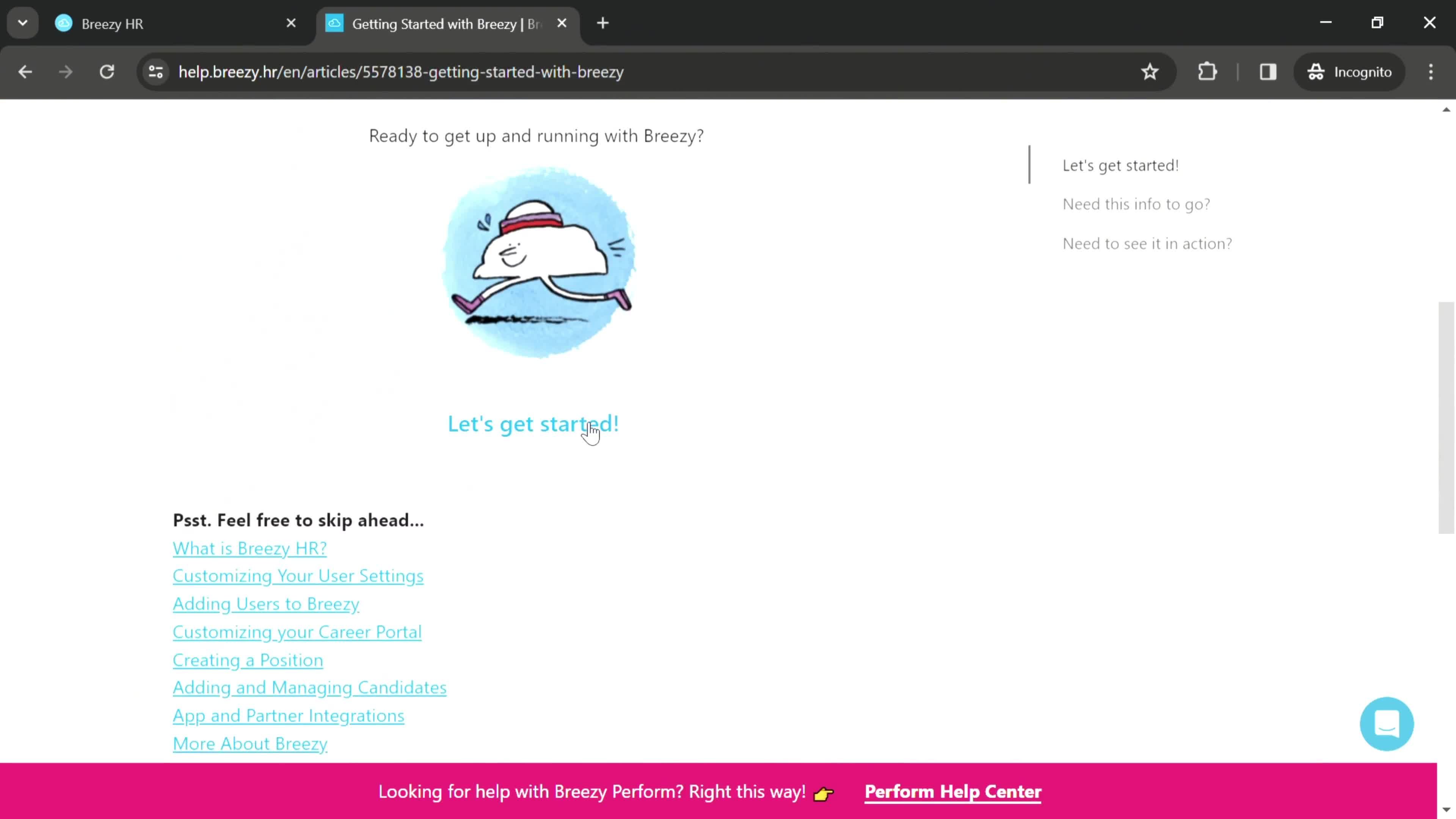
Task: Switch to the Breezy HR tab
Action: [x=175, y=24]
